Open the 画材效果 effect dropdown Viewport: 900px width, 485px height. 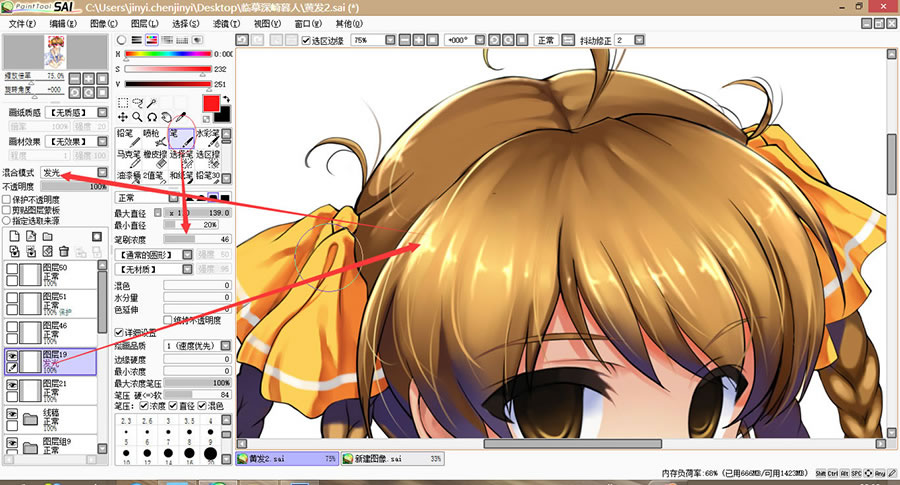[x=102, y=141]
